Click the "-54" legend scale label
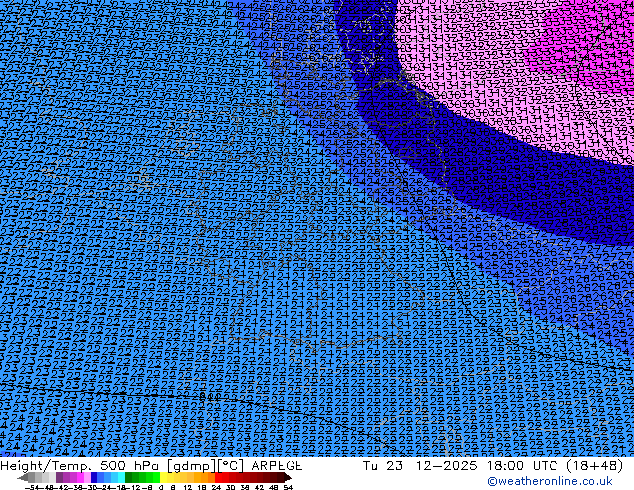 click(32, 488)
